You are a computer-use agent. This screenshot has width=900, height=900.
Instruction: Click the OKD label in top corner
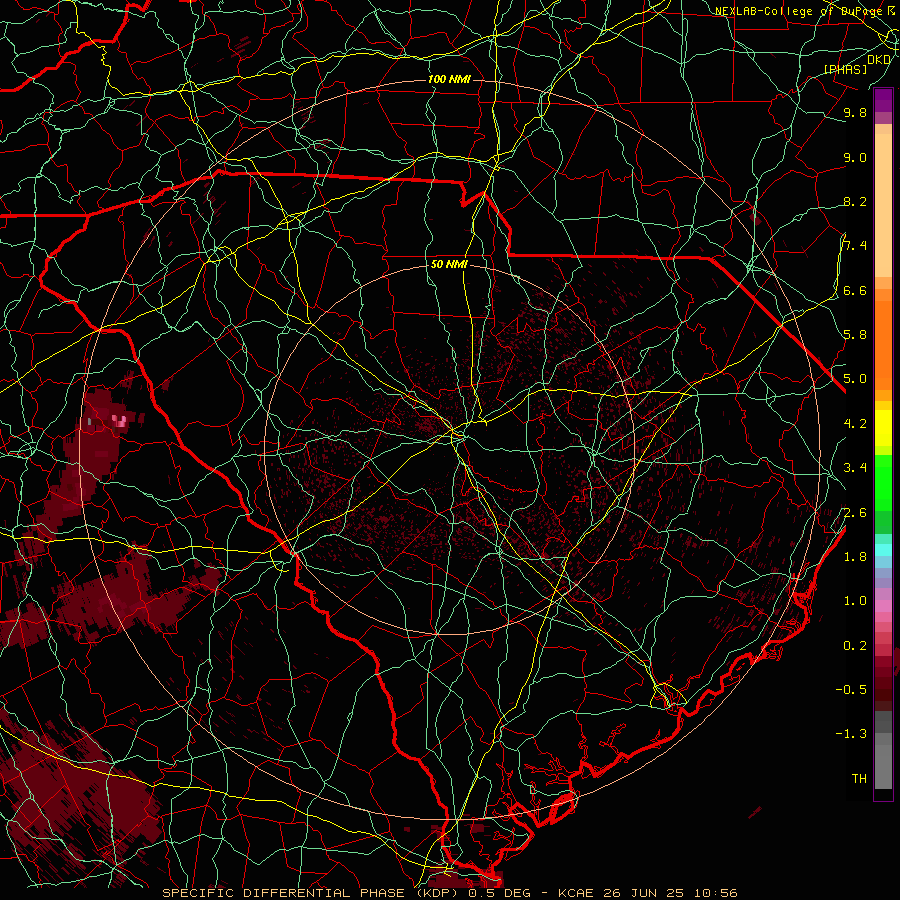point(878,60)
